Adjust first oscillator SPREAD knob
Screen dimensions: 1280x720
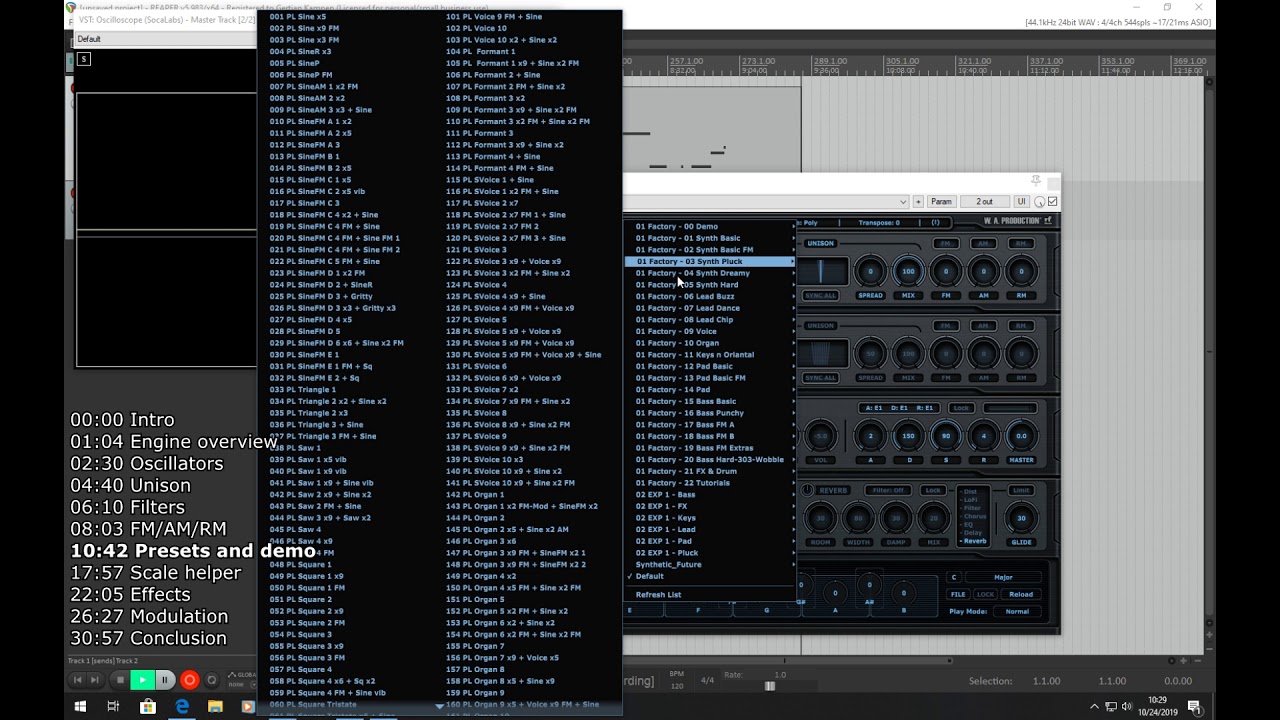[870, 271]
